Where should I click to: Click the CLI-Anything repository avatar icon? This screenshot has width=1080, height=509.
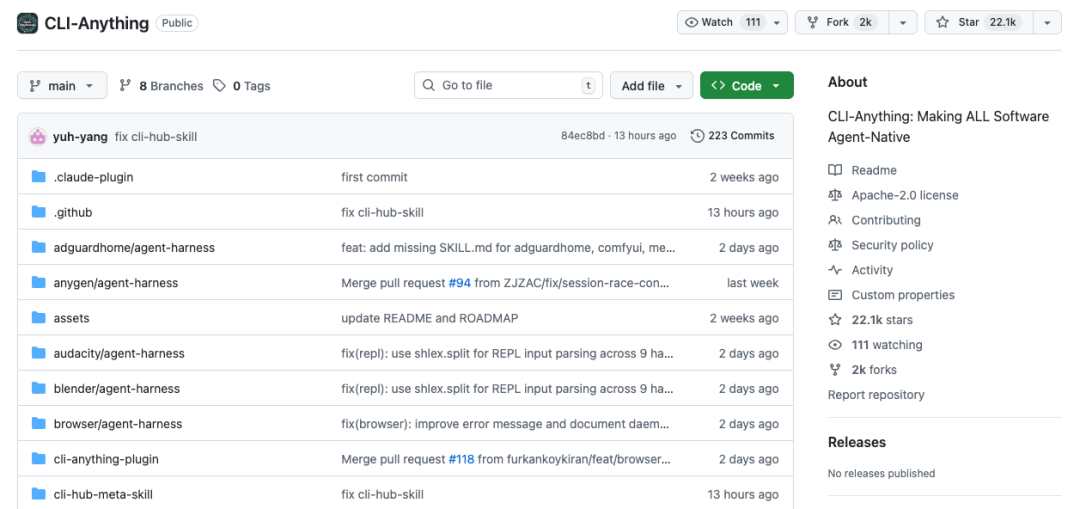pyautogui.click(x=28, y=23)
